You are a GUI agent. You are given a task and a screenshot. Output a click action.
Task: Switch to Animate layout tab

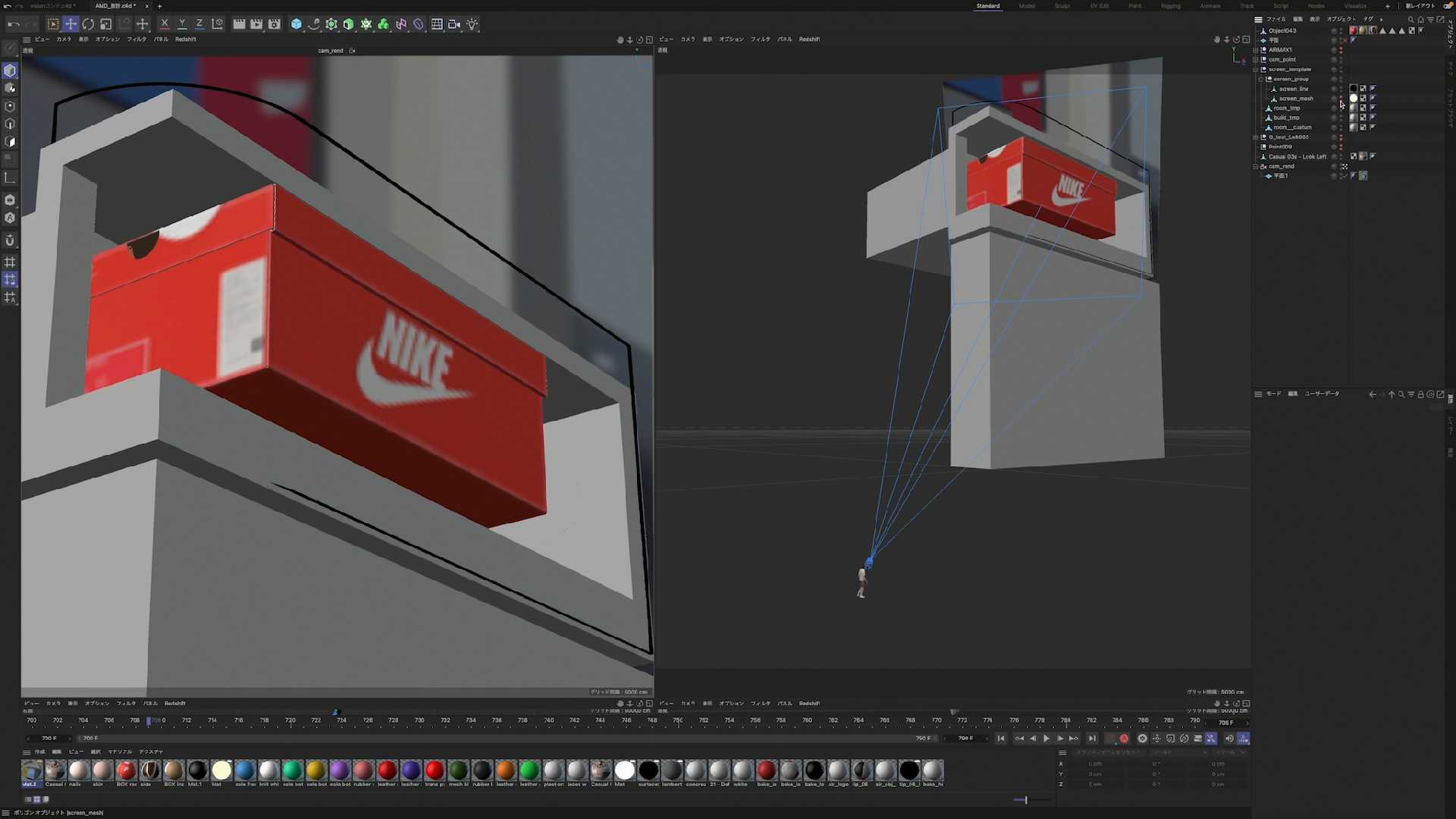1210,6
